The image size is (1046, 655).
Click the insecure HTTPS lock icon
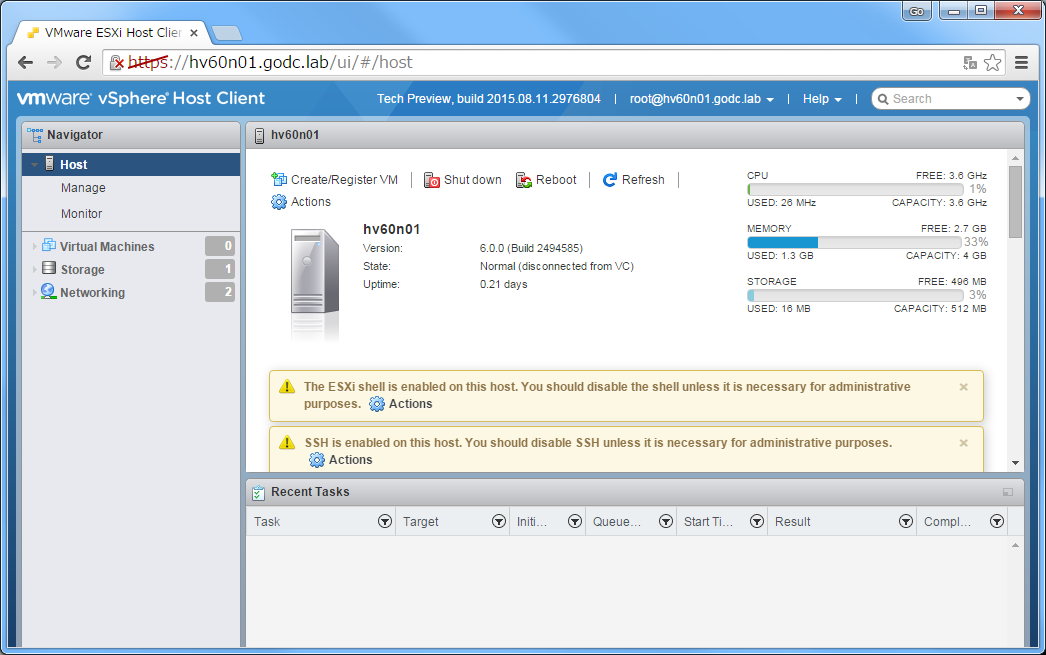click(117, 63)
